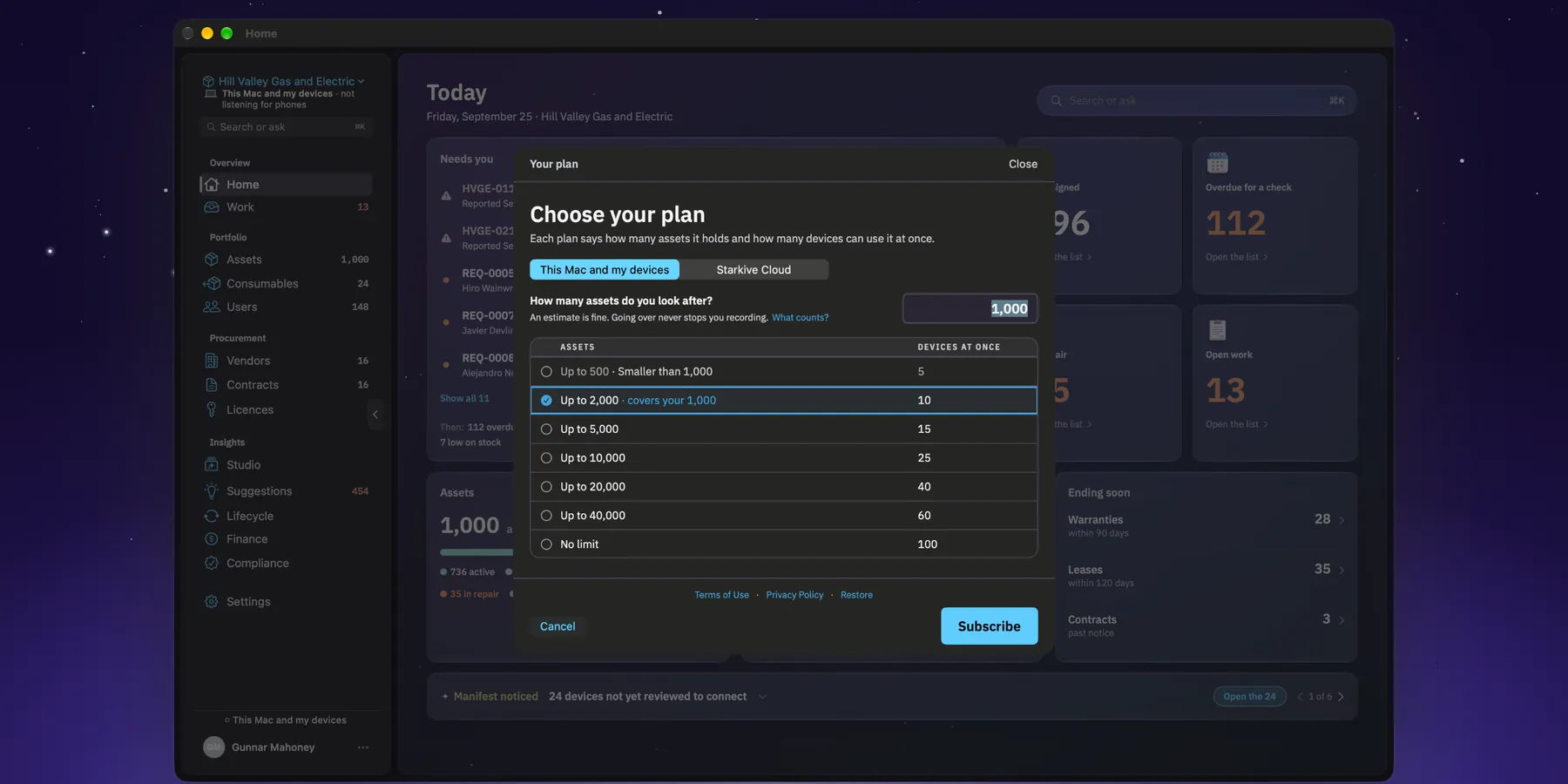This screenshot has height=784, width=1568.
Task: Go to previous notice with the left arrow
Action: click(1300, 697)
